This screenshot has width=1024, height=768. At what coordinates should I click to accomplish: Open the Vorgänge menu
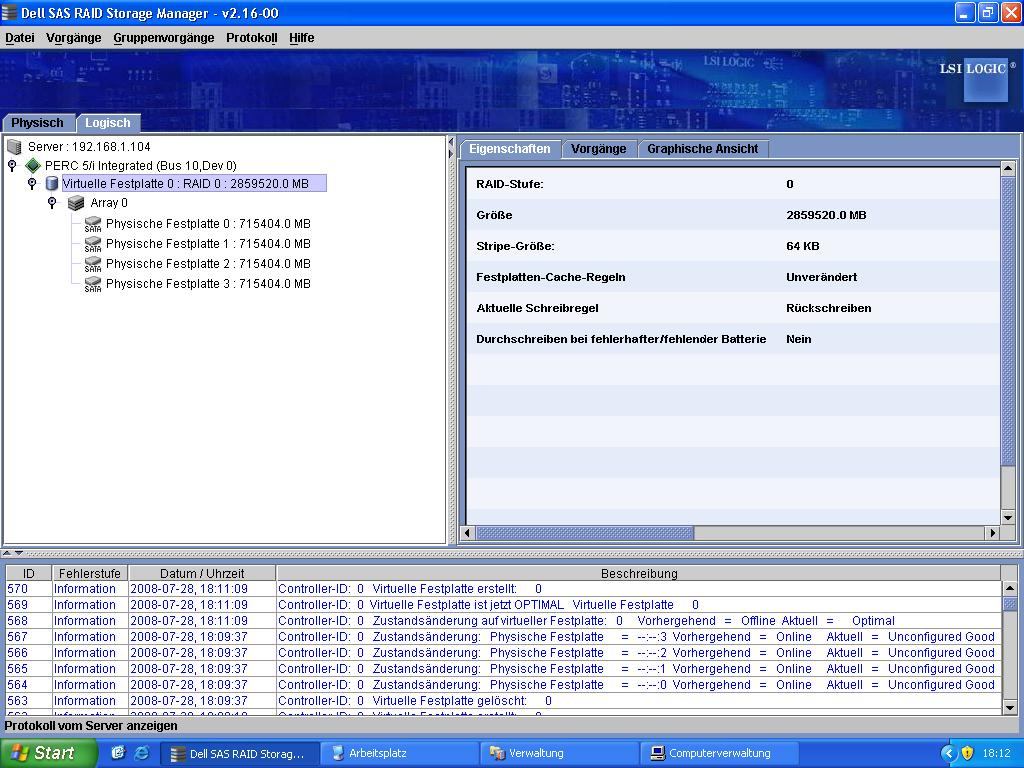(x=74, y=38)
